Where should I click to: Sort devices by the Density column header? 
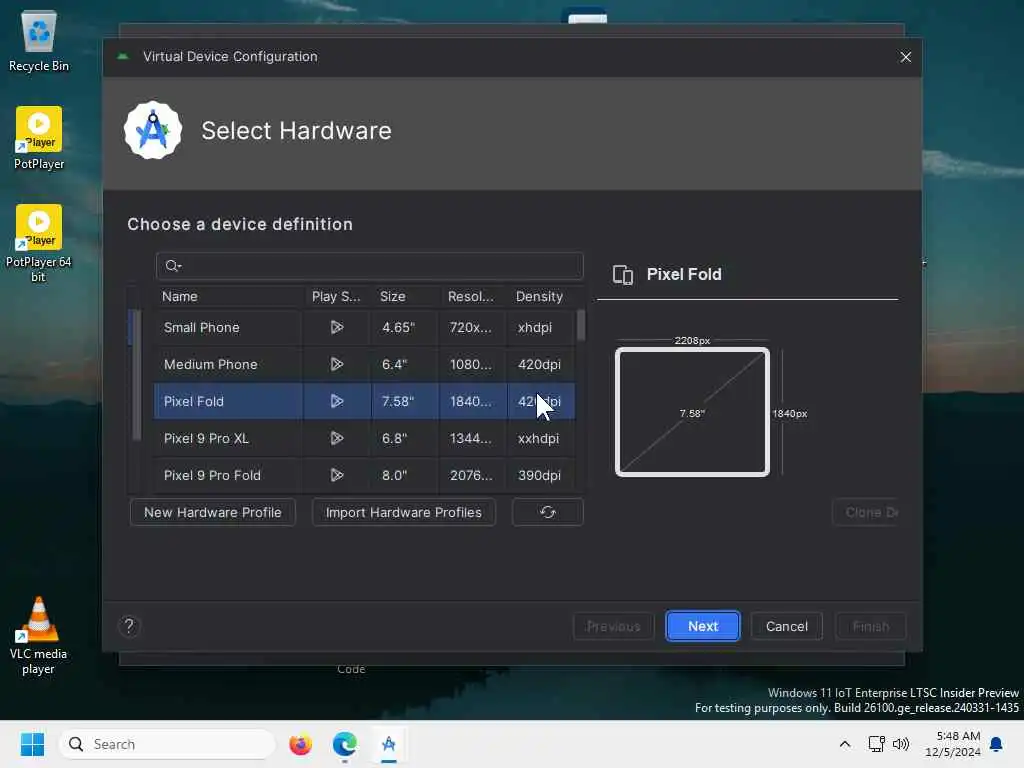(x=542, y=296)
